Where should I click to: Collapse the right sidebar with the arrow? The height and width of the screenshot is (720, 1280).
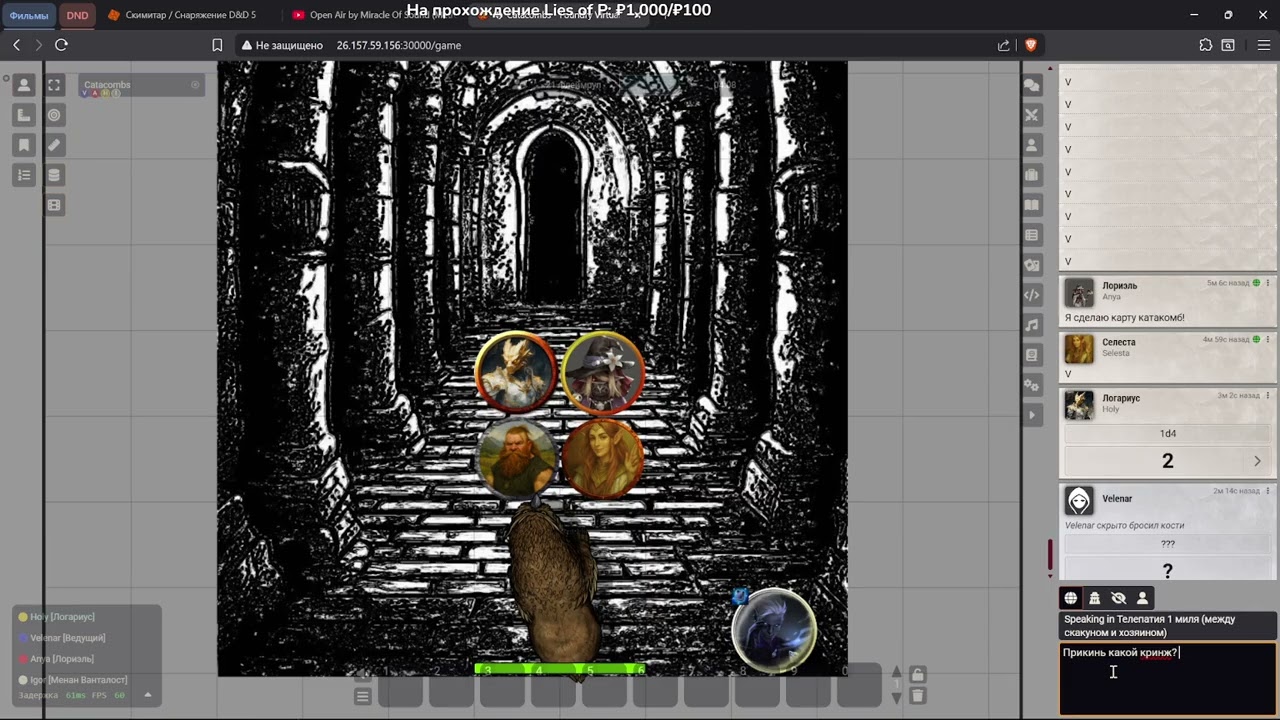[1032, 415]
